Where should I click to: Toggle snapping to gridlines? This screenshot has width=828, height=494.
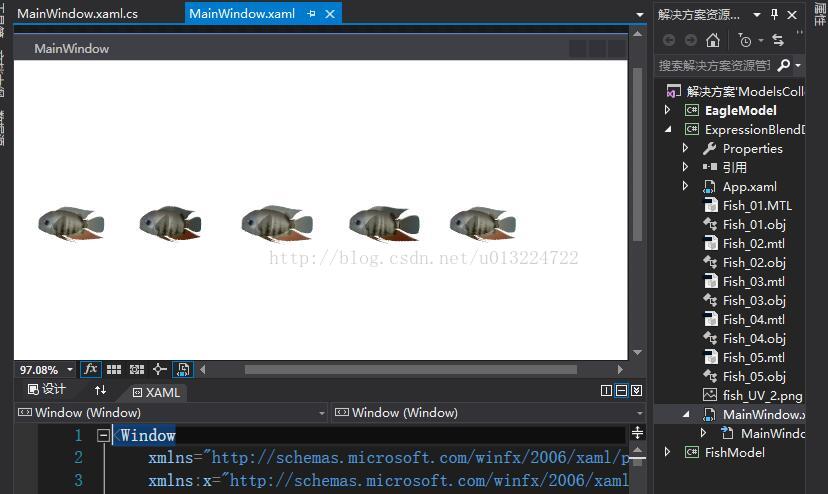tap(137, 369)
